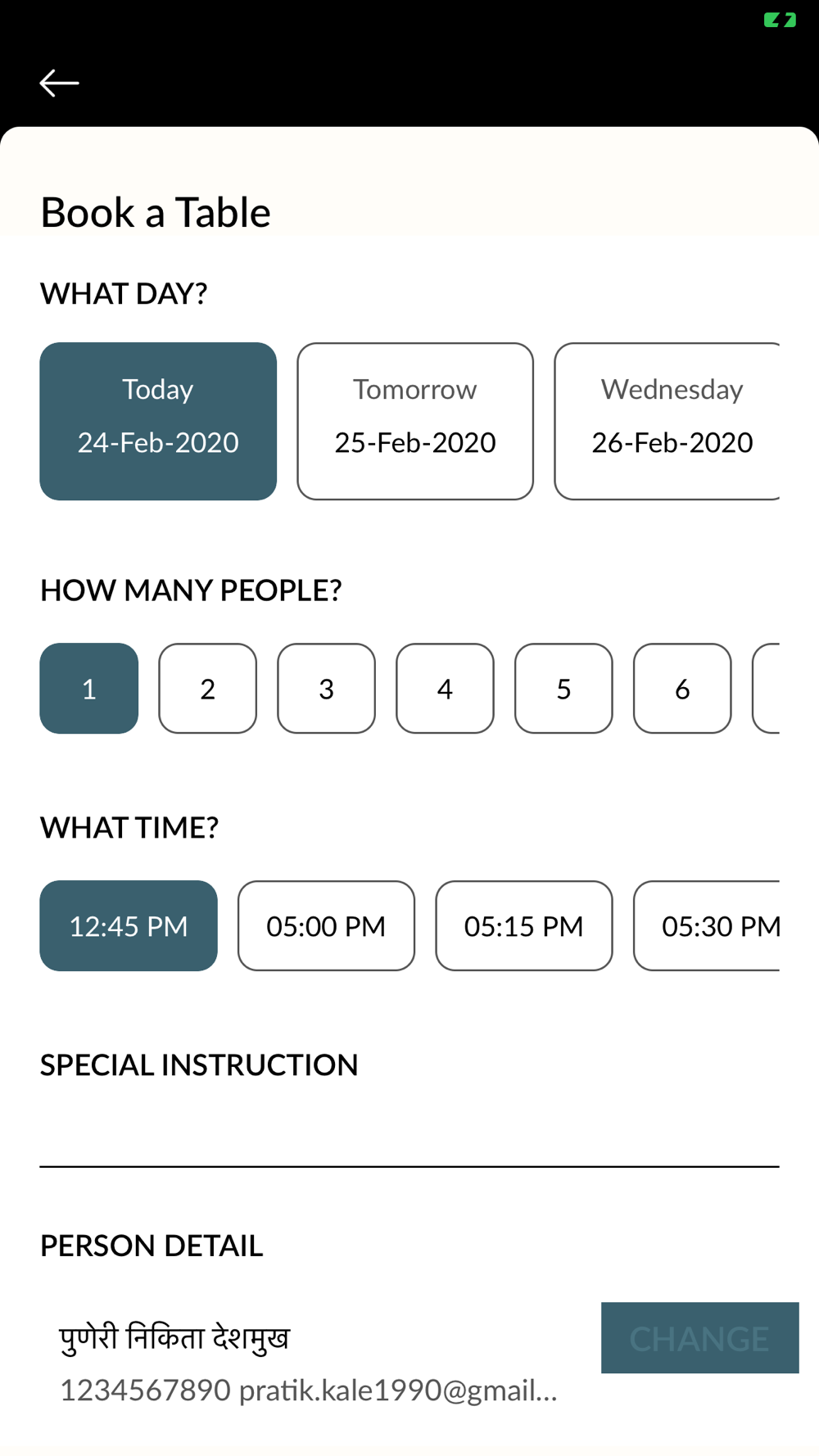
Task: Select the 12:45 PM time slot
Action: [x=129, y=925]
